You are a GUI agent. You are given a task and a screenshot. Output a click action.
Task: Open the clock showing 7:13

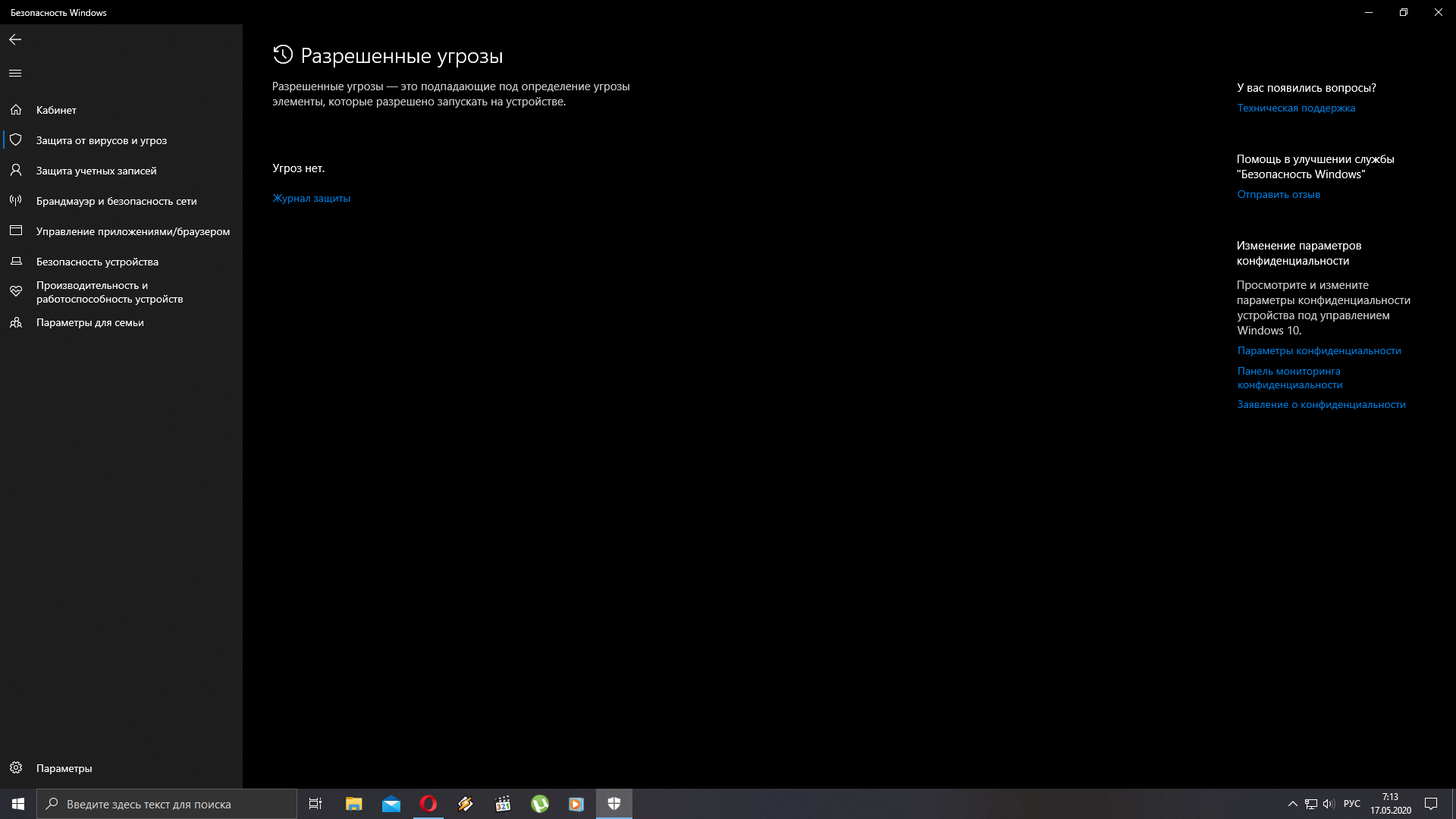[1391, 804]
